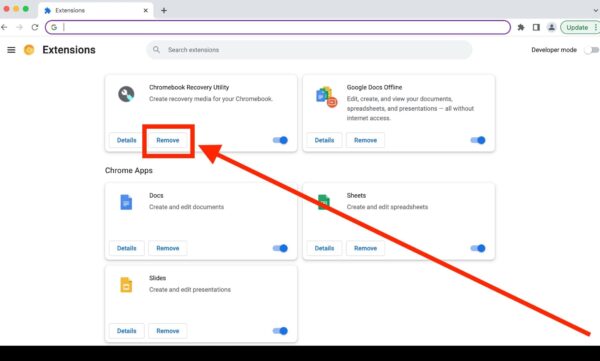Turn off the Docs app toggle
The image size is (600, 361).
280,248
